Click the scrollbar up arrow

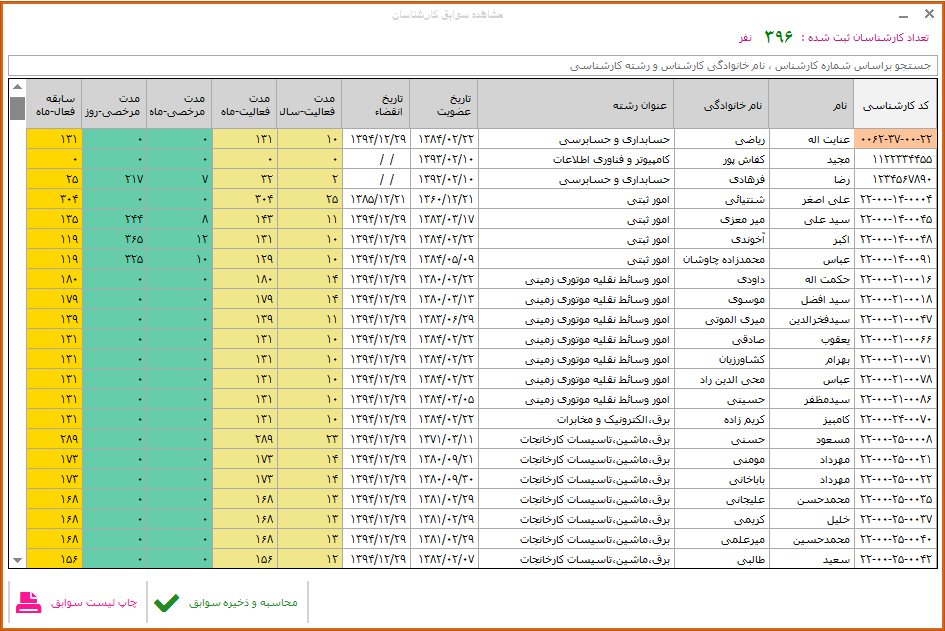[x=17, y=87]
